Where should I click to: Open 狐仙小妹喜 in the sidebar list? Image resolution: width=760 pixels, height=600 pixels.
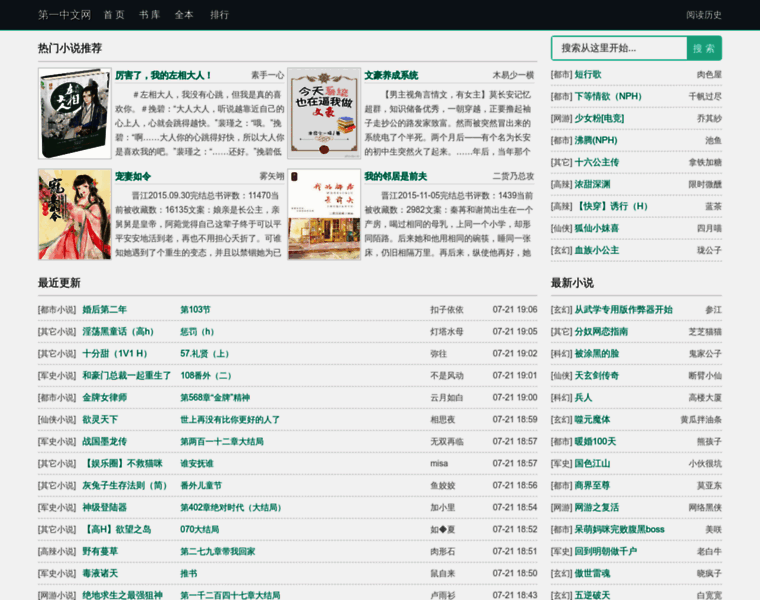pyautogui.click(x=597, y=228)
